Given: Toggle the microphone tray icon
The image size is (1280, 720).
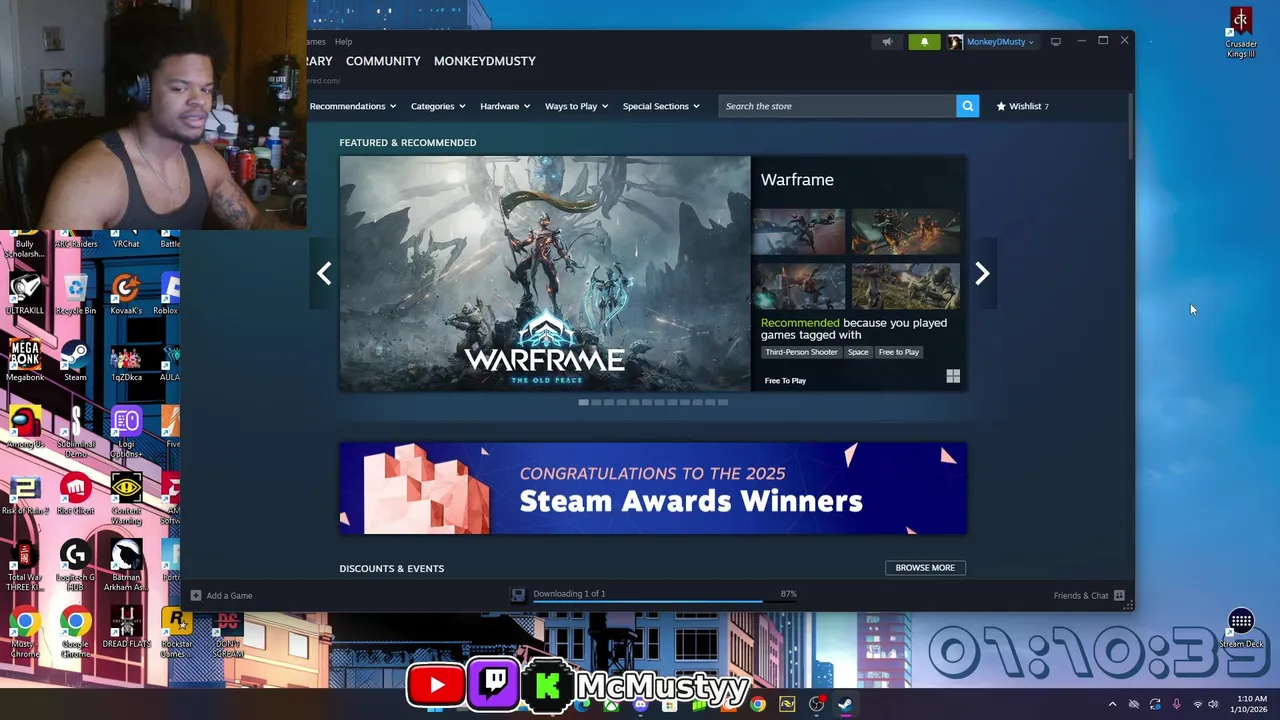Looking at the screenshot, I should click(x=1176, y=704).
